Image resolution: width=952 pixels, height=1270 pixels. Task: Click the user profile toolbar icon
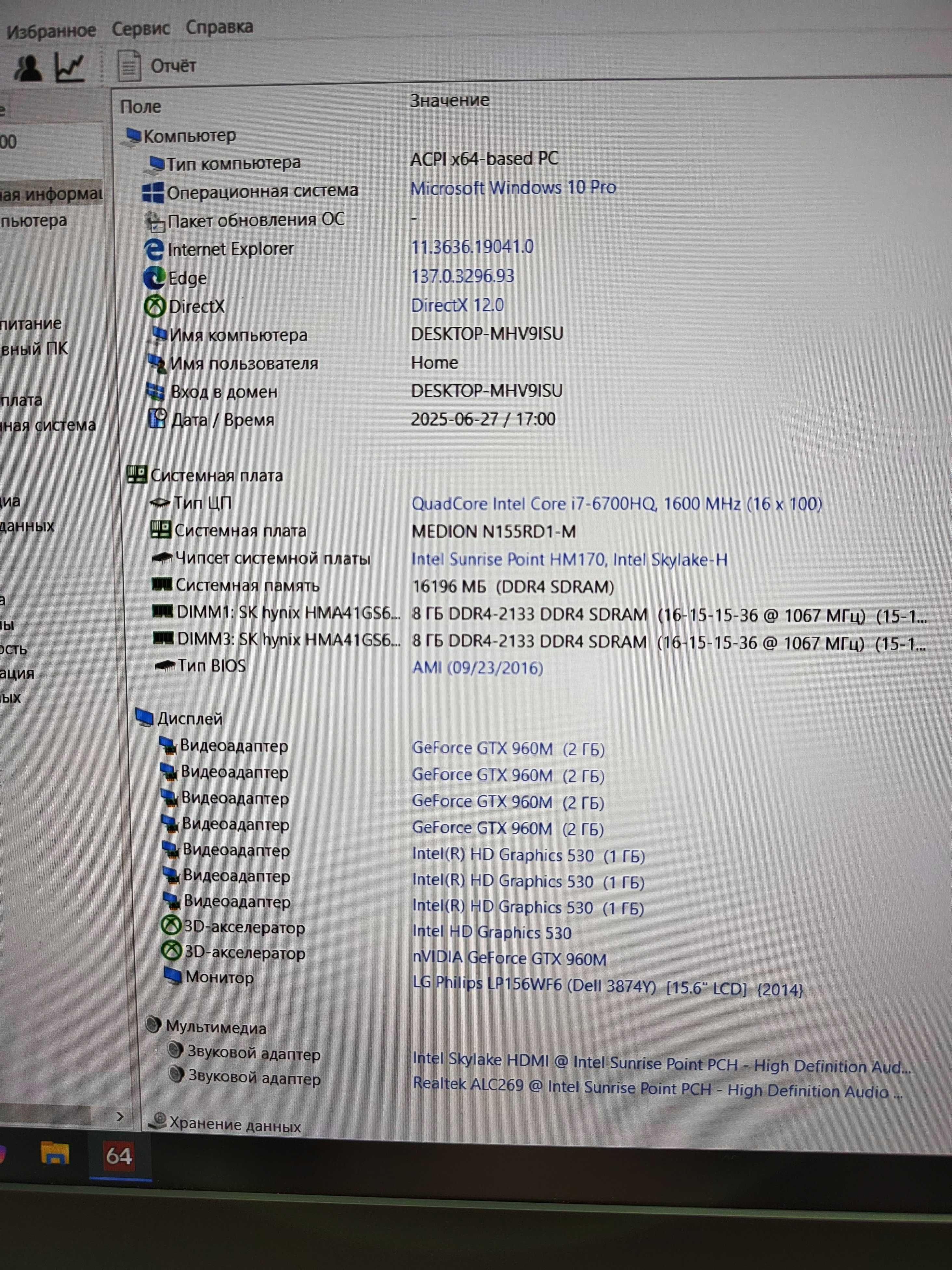(28, 68)
